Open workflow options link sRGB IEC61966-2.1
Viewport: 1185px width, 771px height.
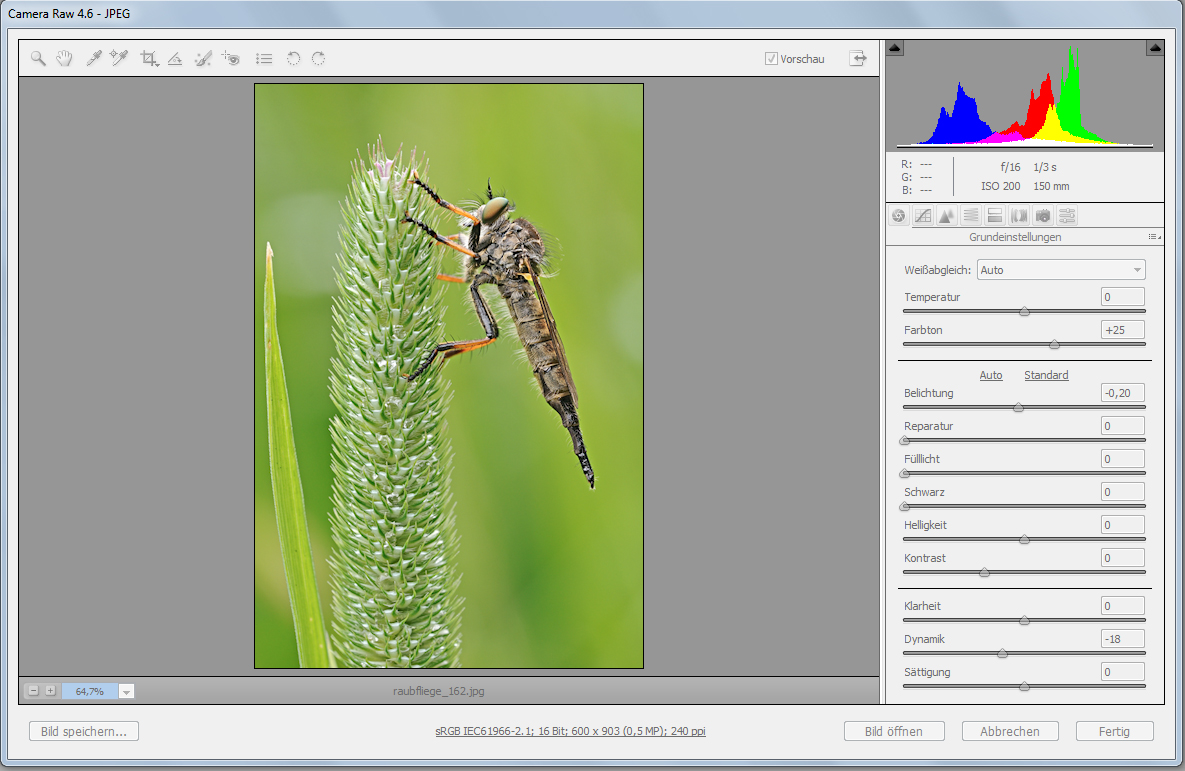571,731
